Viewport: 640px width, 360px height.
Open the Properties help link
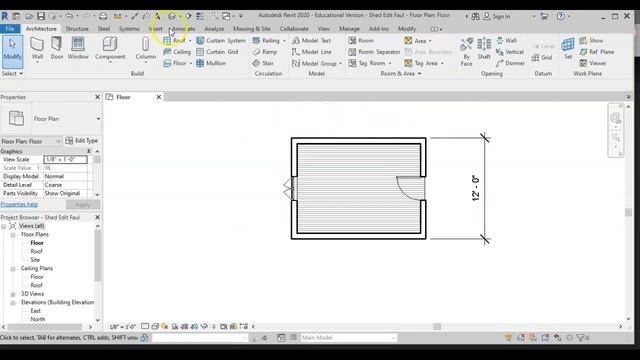pos(19,204)
